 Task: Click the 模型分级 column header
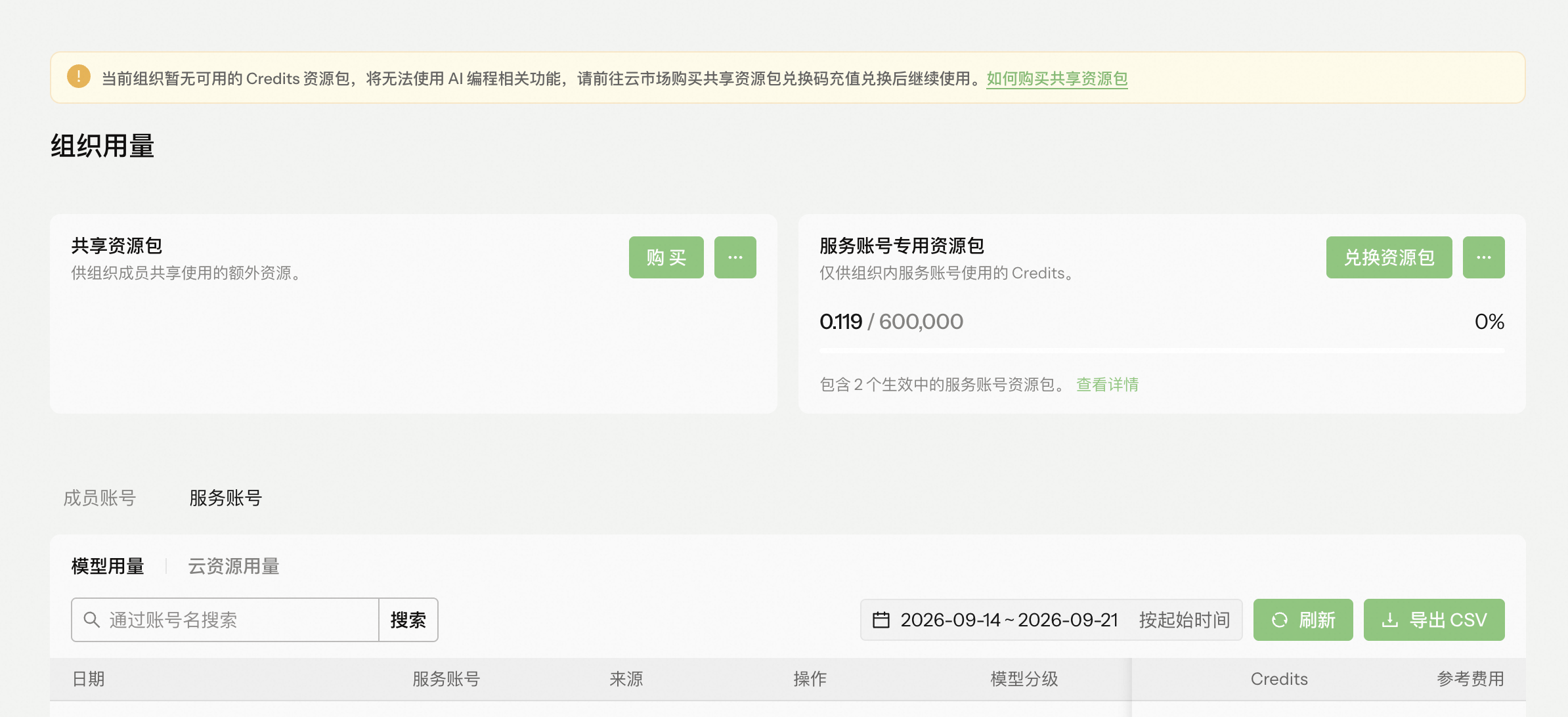pyautogui.click(x=1024, y=679)
